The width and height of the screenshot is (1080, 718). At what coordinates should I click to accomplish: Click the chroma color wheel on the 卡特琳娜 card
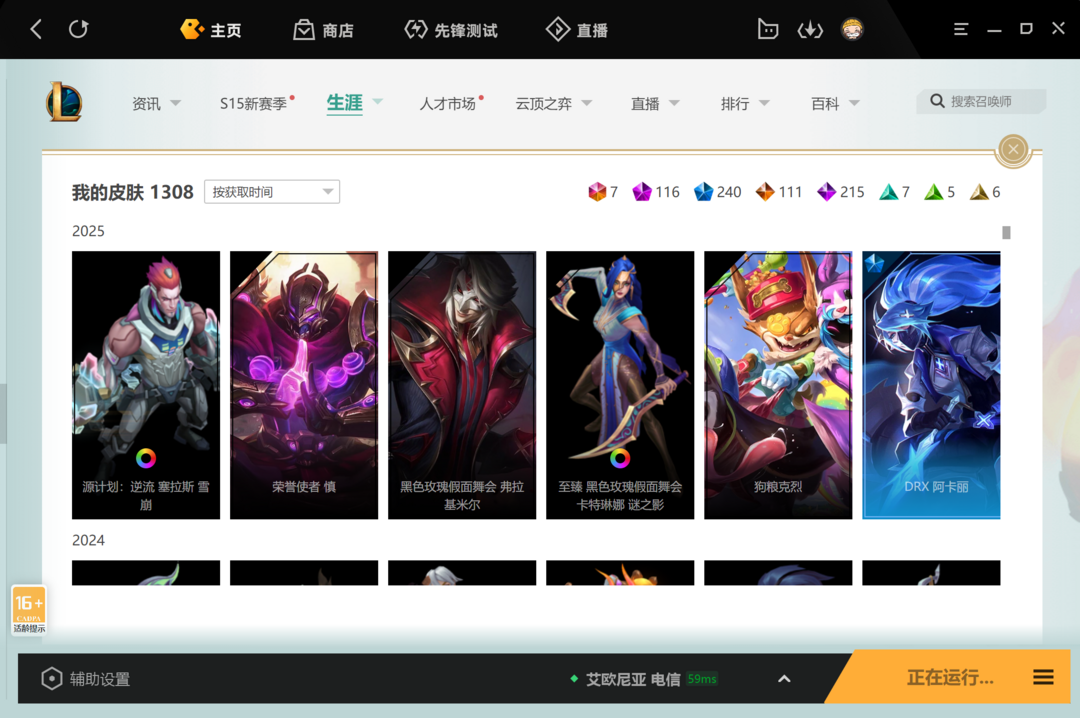point(620,458)
